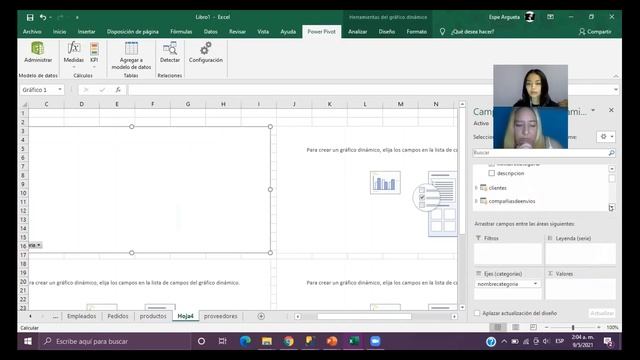Open Google Chrome from taskbar

point(289,341)
